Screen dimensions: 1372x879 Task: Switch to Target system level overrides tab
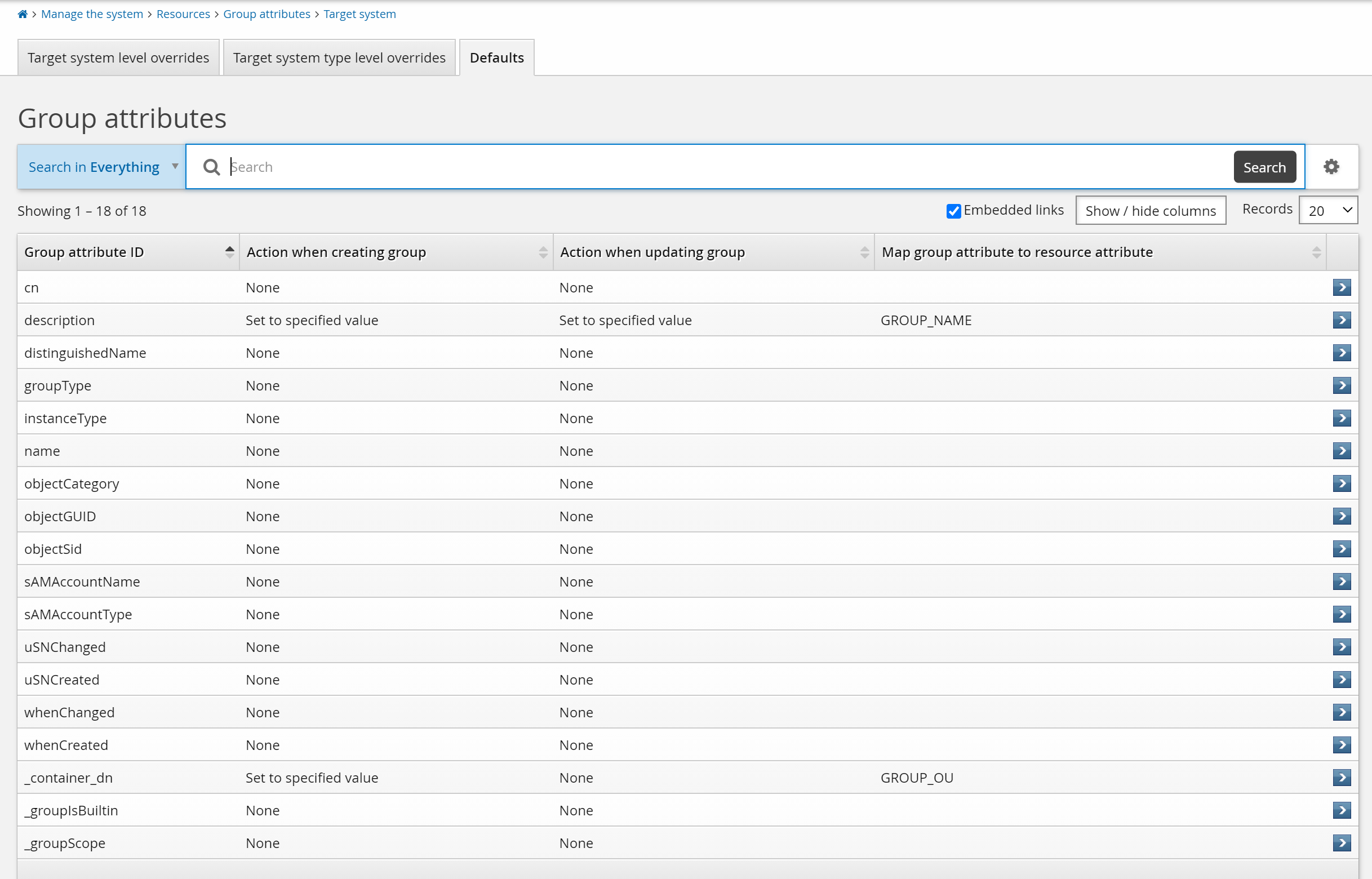tap(118, 57)
